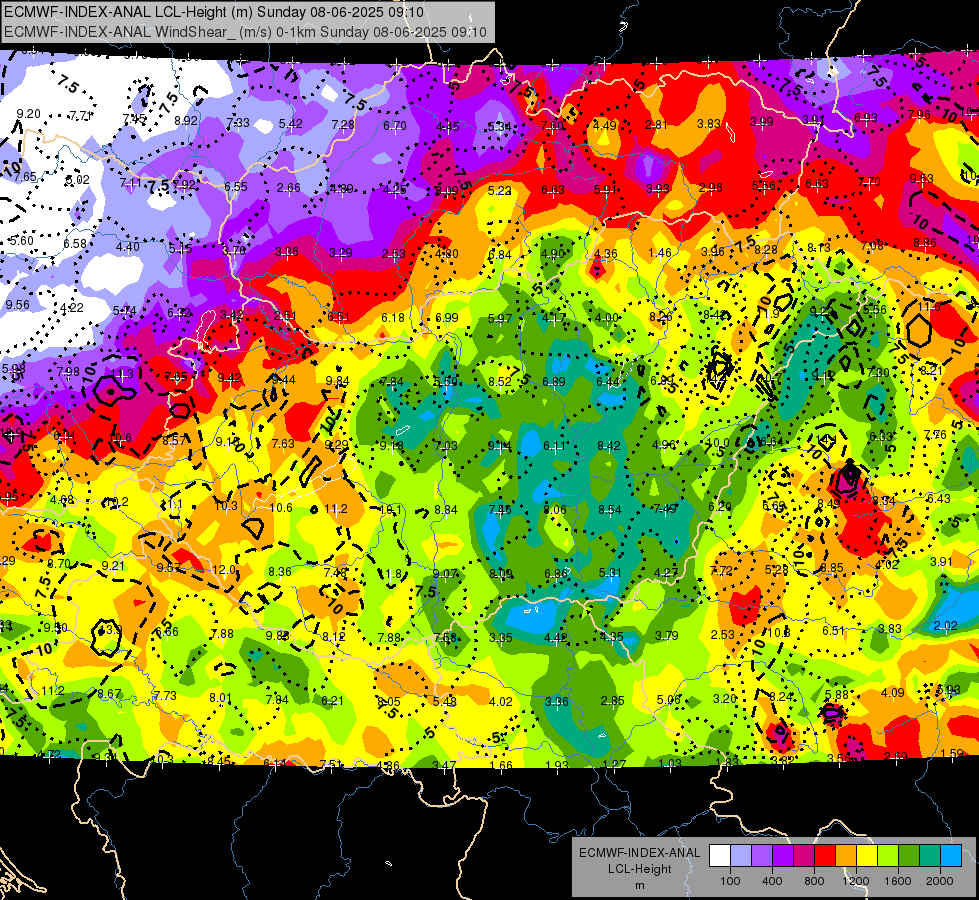Choose the vivid violet swatch after 400
The image size is (979, 900).
(x=783, y=856)
